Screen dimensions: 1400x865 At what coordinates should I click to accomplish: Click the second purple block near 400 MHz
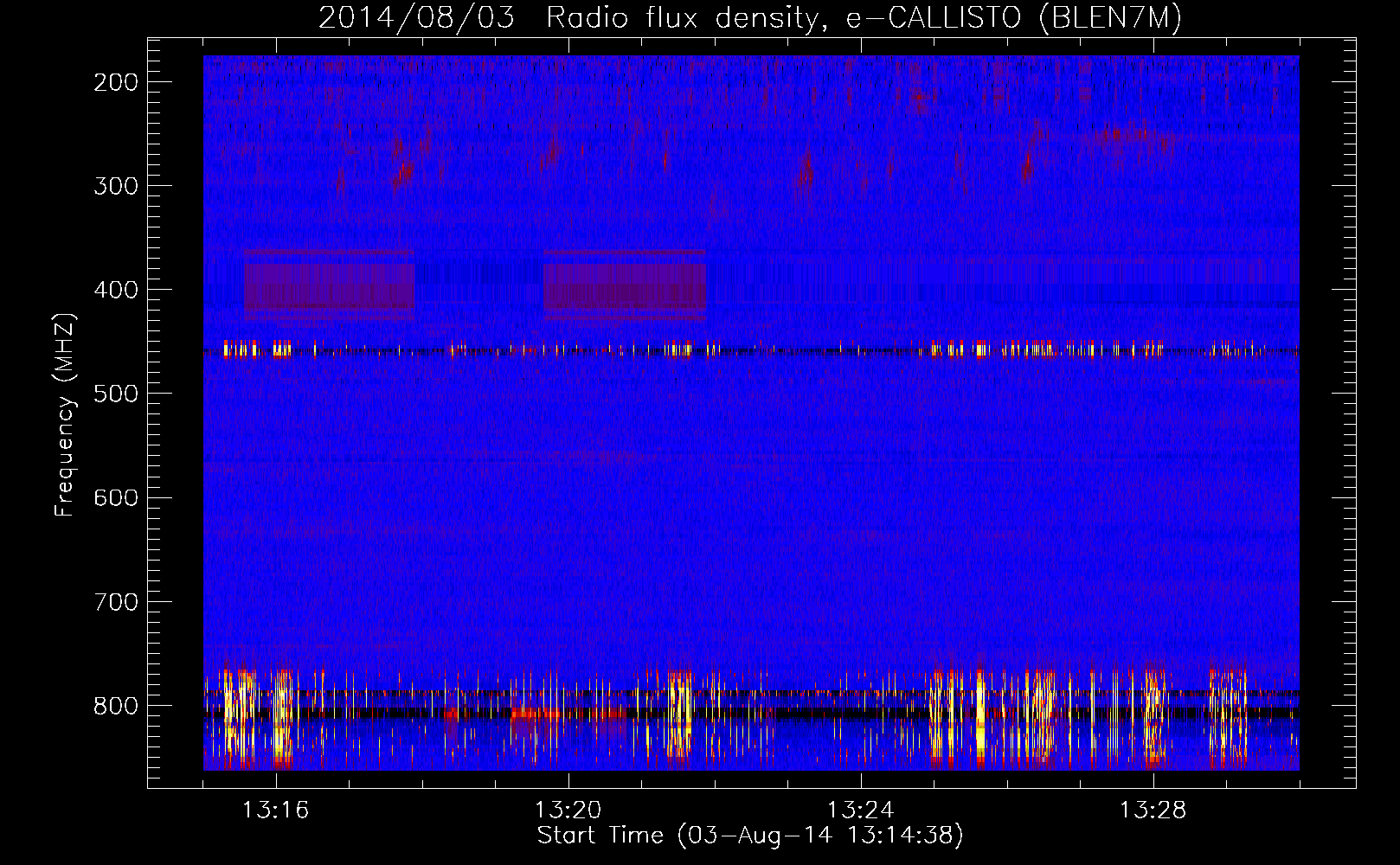pyautogui.click(x=625, y=285)
